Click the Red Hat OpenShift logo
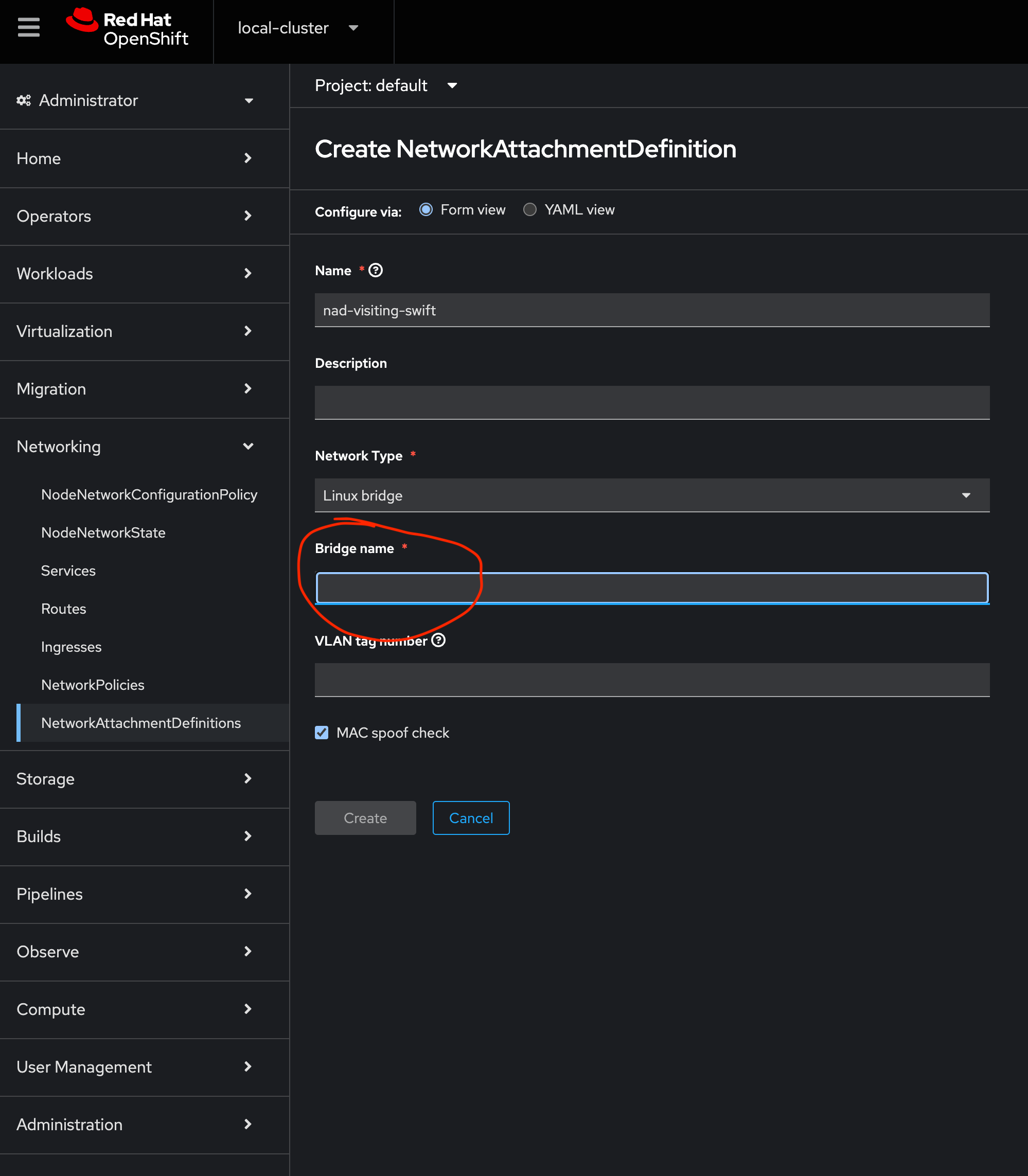This screenshot has height=1176, width=1028. point(128,28)
